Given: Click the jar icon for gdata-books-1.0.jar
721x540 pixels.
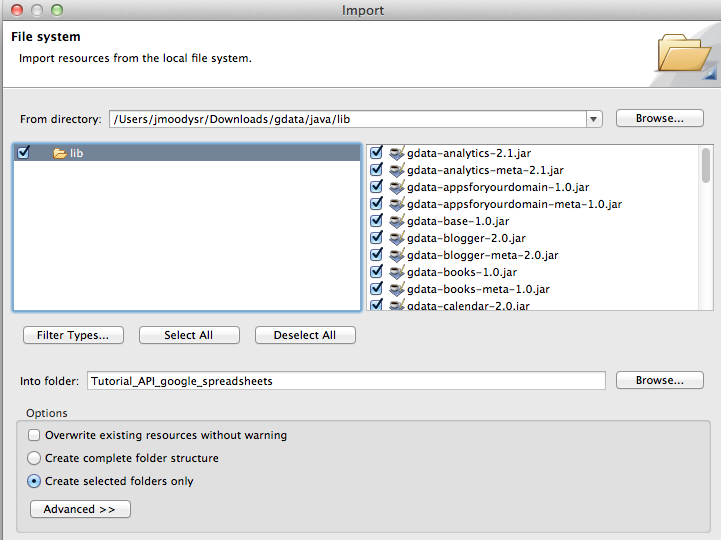Looking at the screenshot, I should click(397, 272).
